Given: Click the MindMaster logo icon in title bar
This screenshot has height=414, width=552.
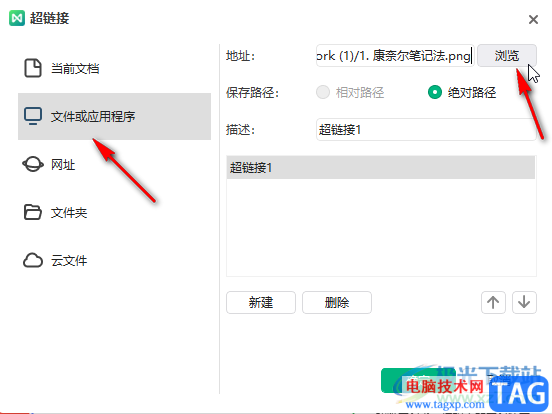Looking at the screenshot, I should [x=17, y=18].
